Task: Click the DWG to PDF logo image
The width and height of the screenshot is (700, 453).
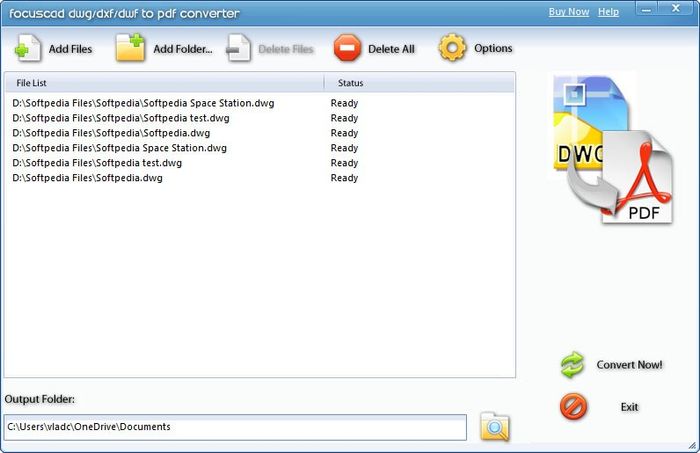Action: (x=612, y=150)
